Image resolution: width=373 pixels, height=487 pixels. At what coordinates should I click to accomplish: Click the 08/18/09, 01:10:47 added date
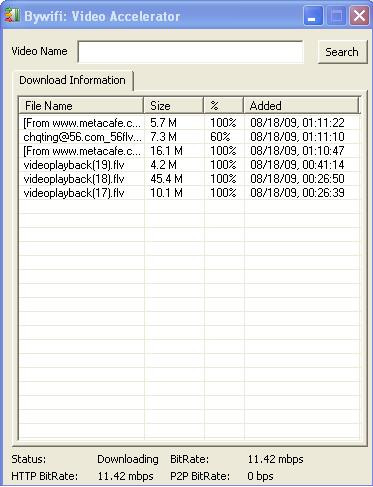[297, 151]
